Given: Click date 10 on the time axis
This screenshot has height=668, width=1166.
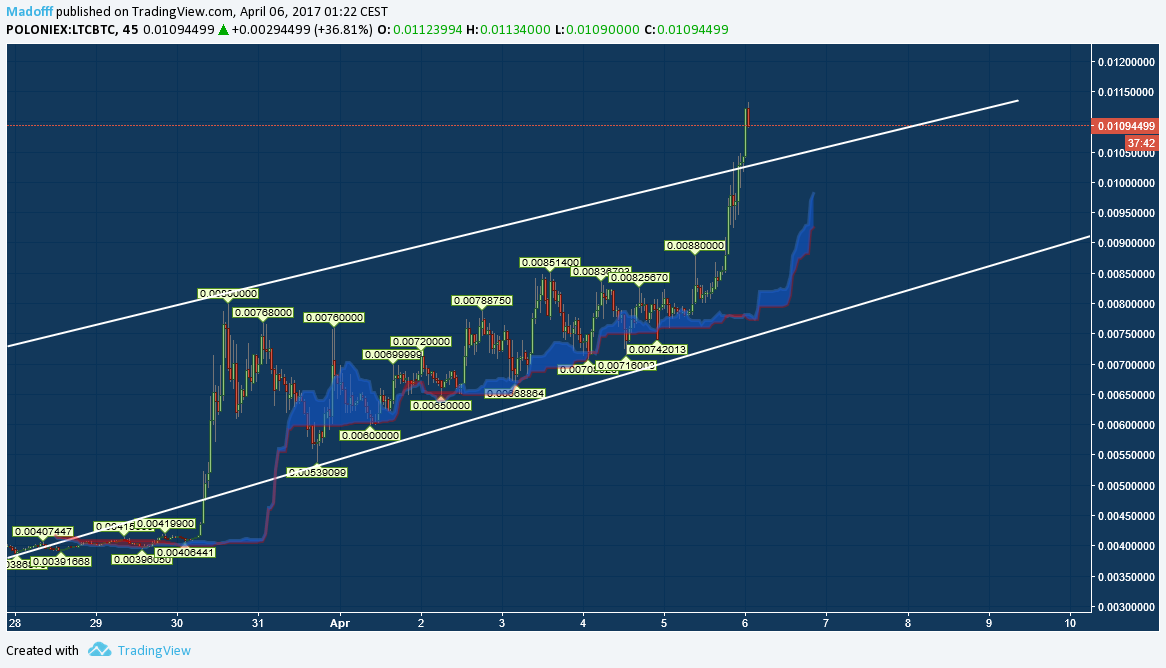Looking at the screenshot, I should click(x=1070, y=623).
